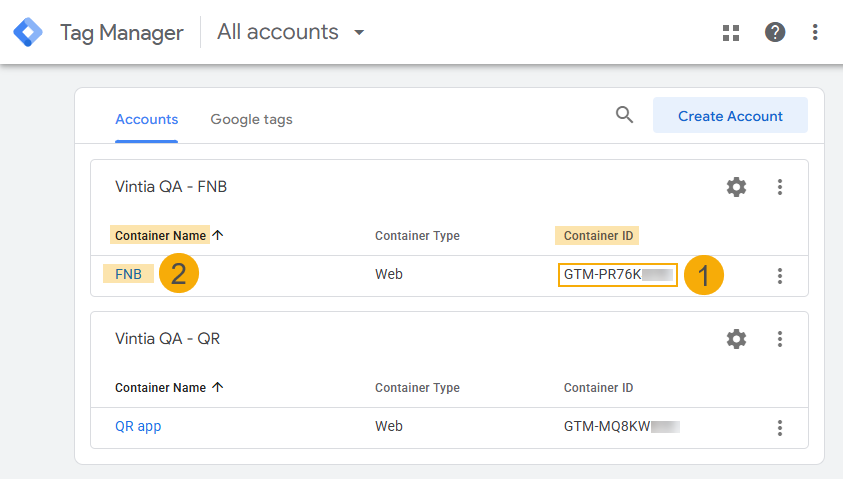Click the Vintia QA - QR account name
Viewport: 843px width, 479px height.
(167, 339)
